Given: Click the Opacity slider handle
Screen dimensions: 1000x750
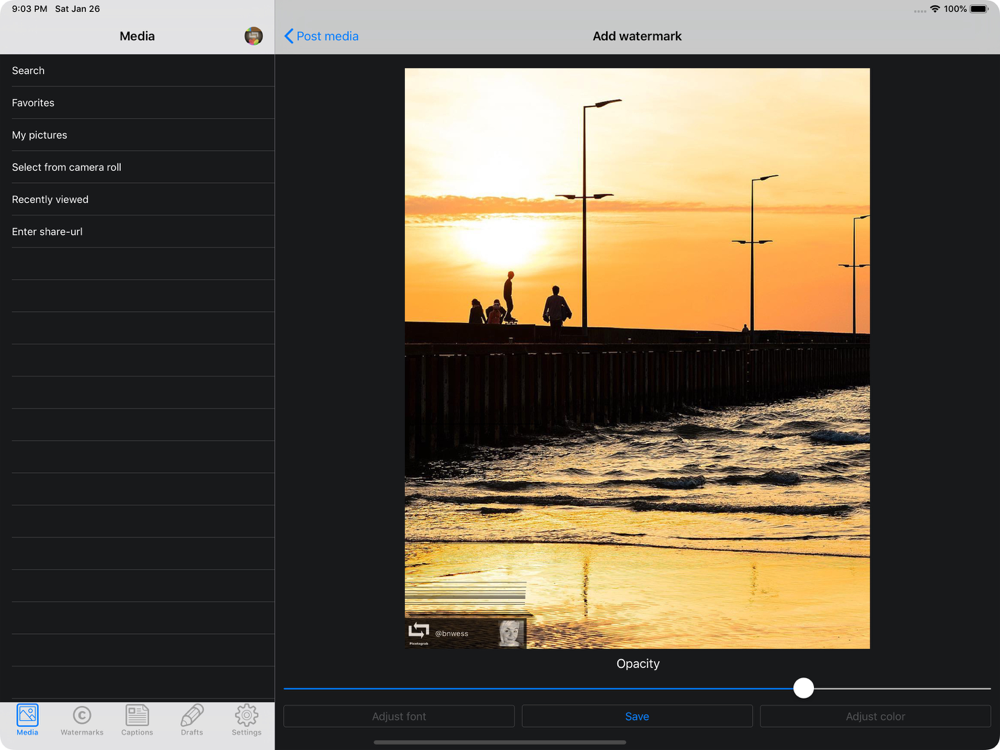Looking at the screenshot, I should pos(804,688).
